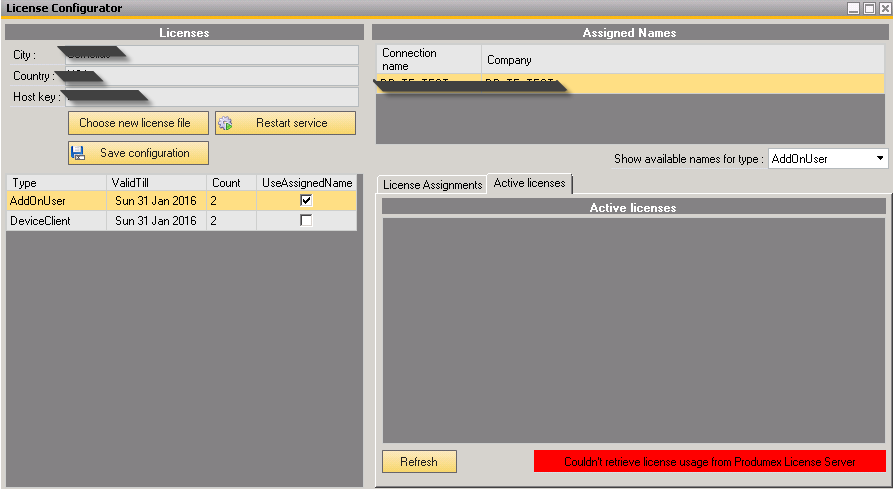This screenshot has width=894, height=489.
Task: Select the Active licenses tab
Action: coord(529,183)
